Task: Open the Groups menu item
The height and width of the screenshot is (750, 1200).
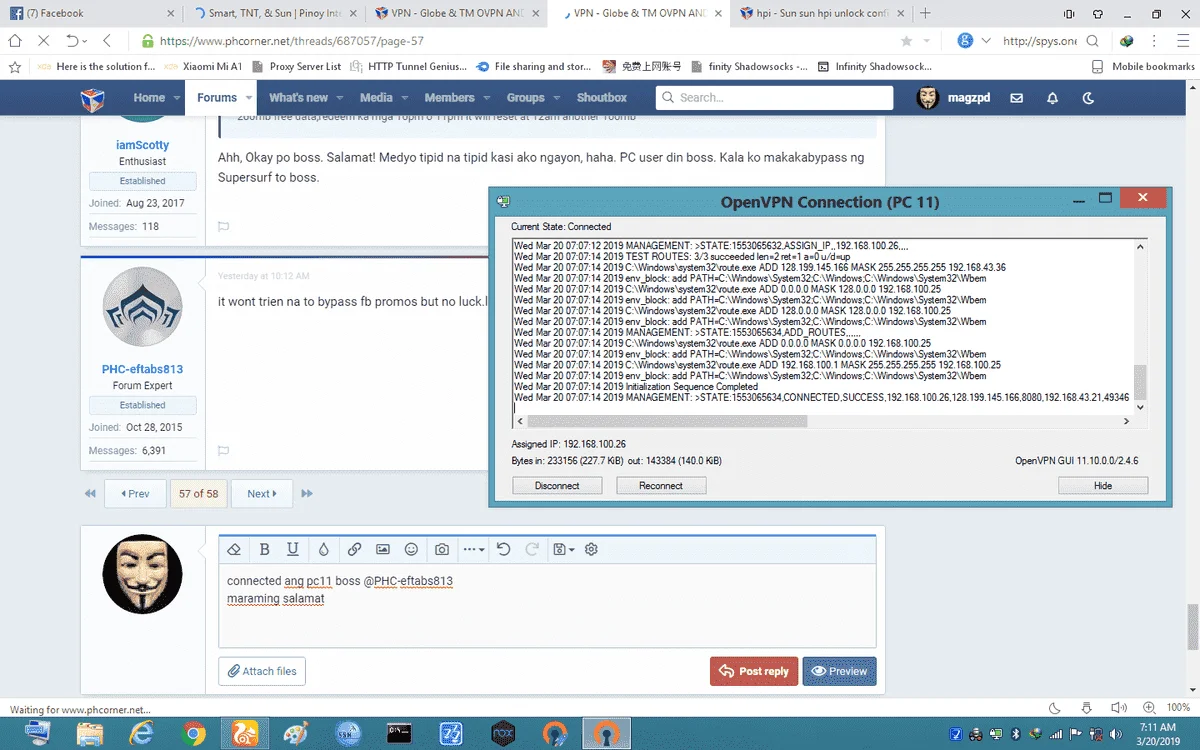Action: pos(525,98)
